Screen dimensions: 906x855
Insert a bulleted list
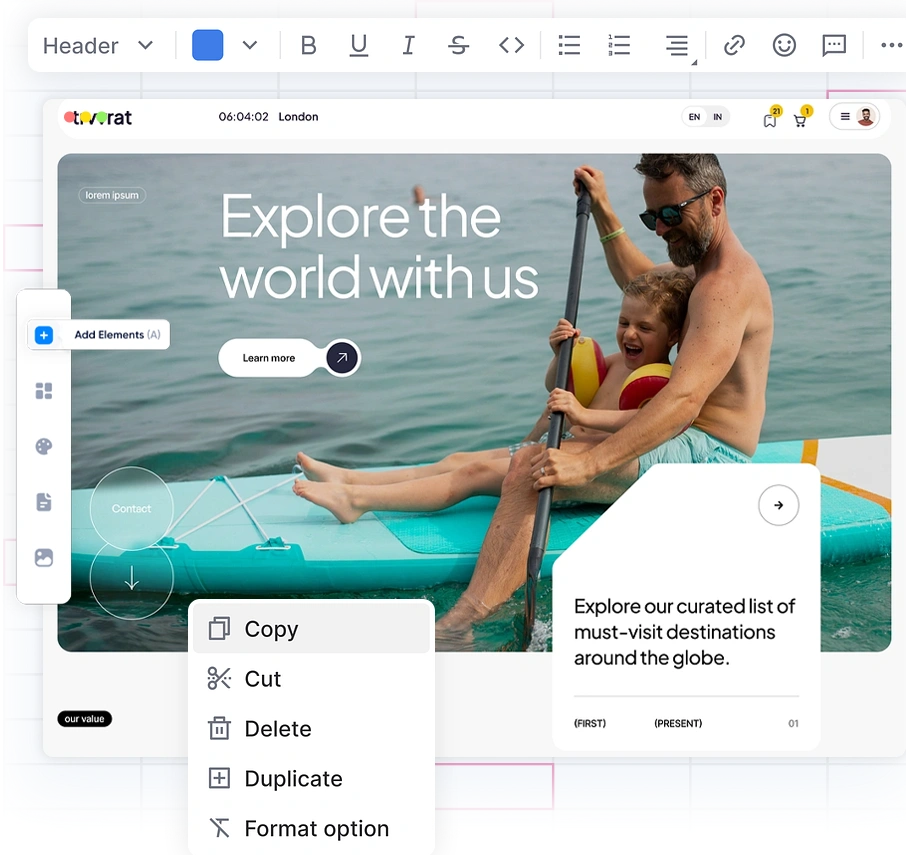(569, 46)
